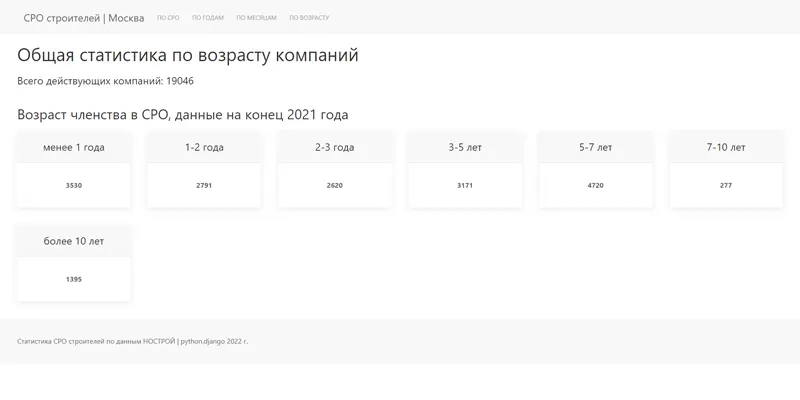This screenshot has width=800, height=400.
Task: Select the "2-3 года" card header
Action: 334,147
